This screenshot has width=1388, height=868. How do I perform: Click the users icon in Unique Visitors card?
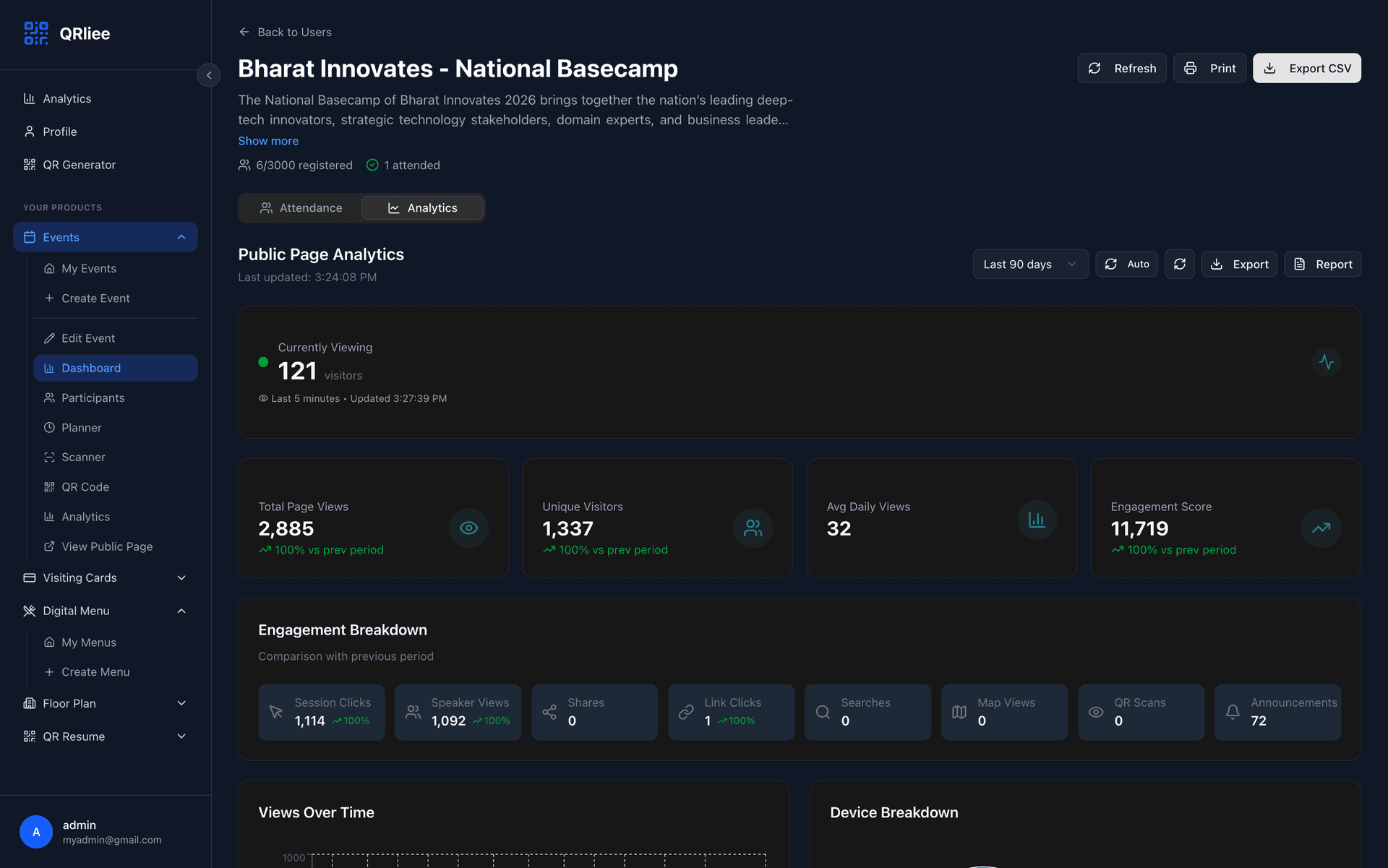pos(753,528)
